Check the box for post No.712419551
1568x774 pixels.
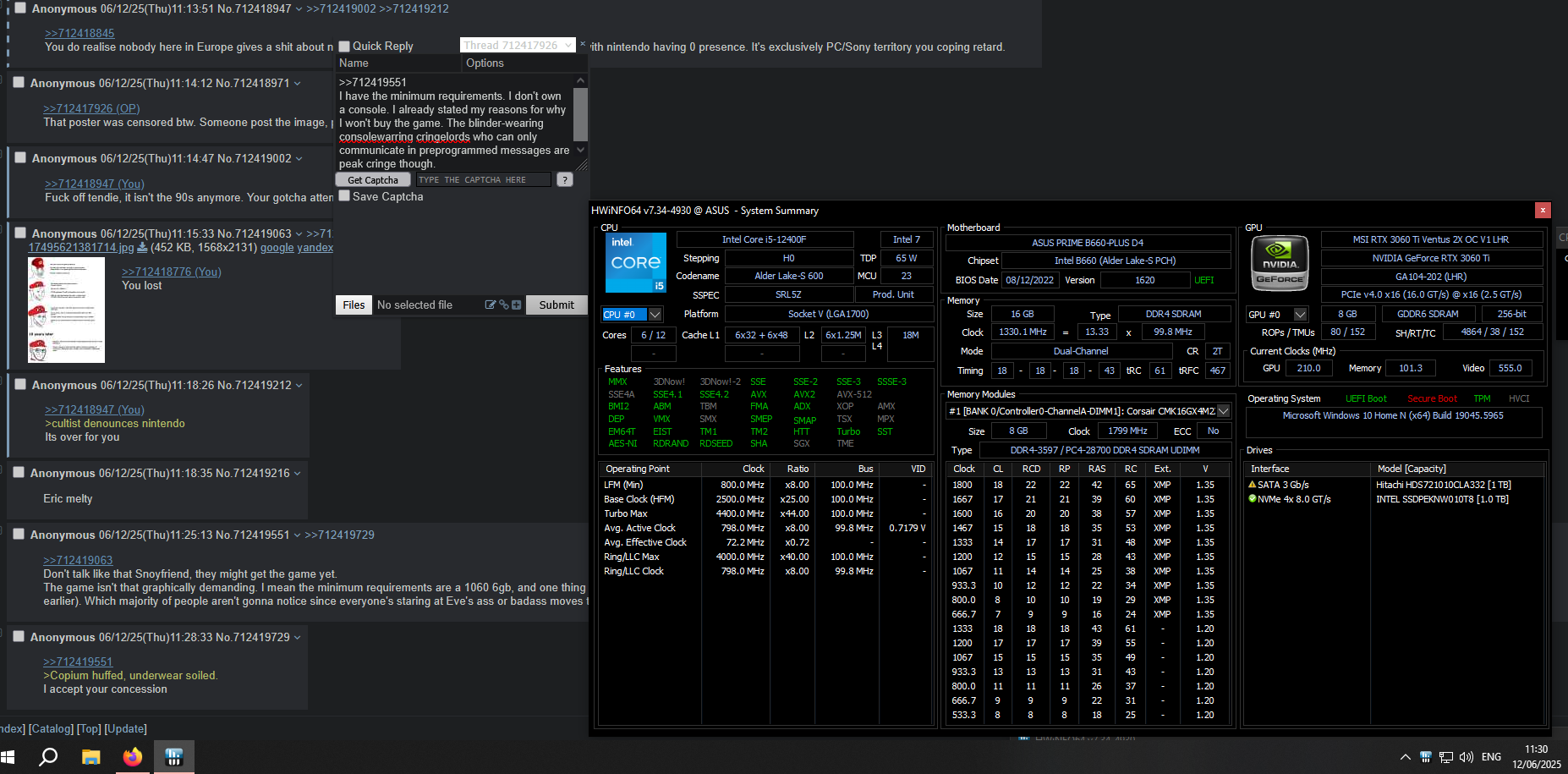tap(19, 534)
